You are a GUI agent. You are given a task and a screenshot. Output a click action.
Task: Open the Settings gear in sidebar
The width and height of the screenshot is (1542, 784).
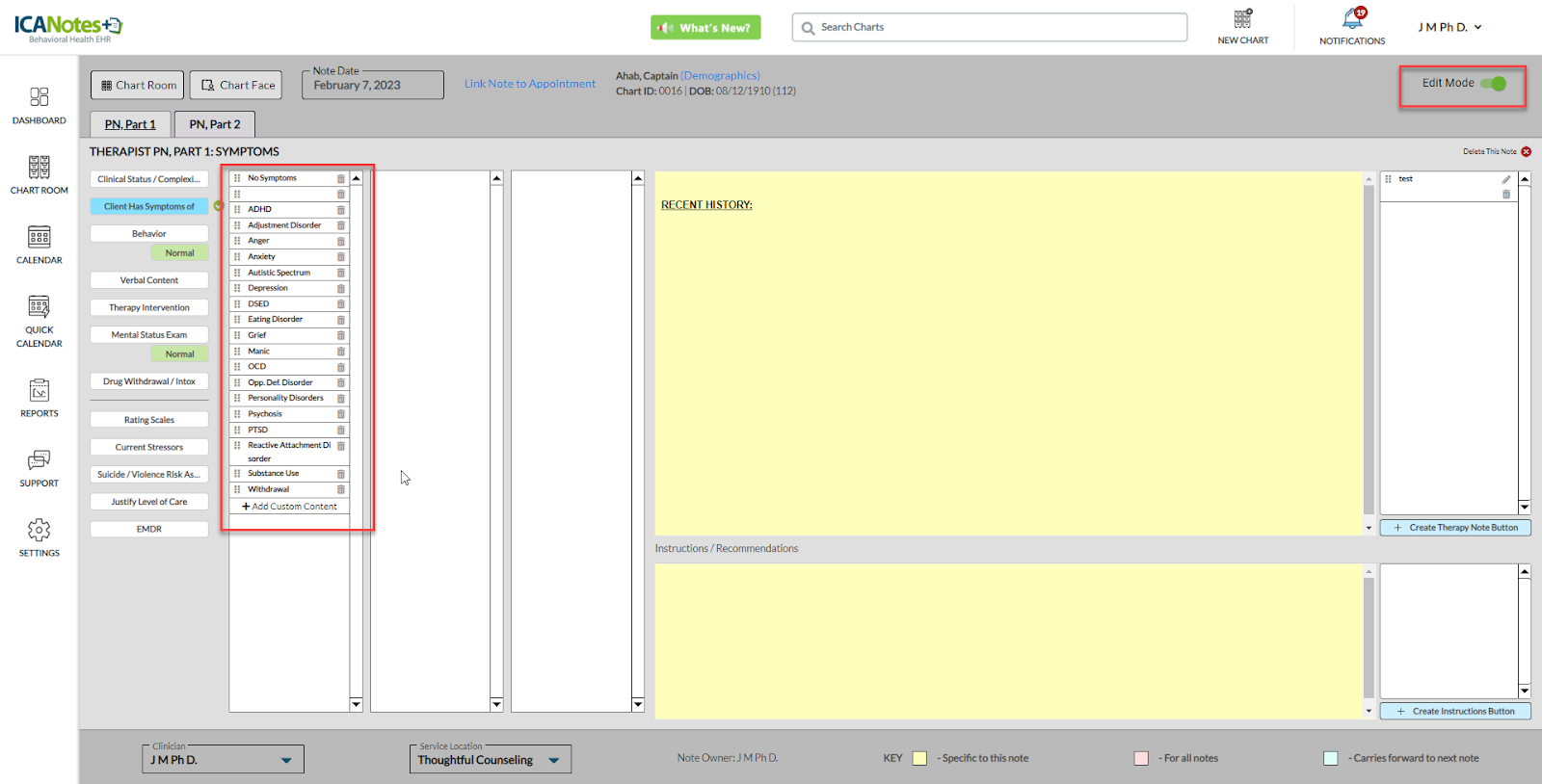click(x=39, y=537)
